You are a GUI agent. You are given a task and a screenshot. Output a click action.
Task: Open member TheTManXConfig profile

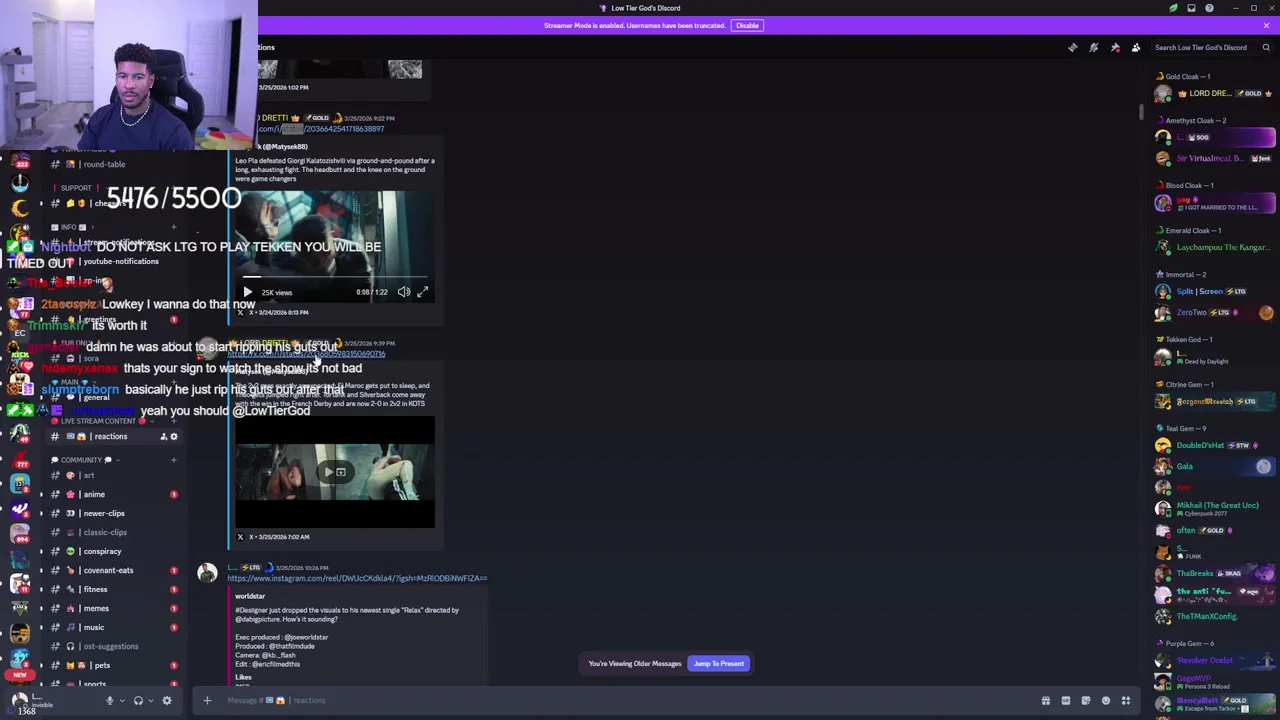(x=1214, y=616)
